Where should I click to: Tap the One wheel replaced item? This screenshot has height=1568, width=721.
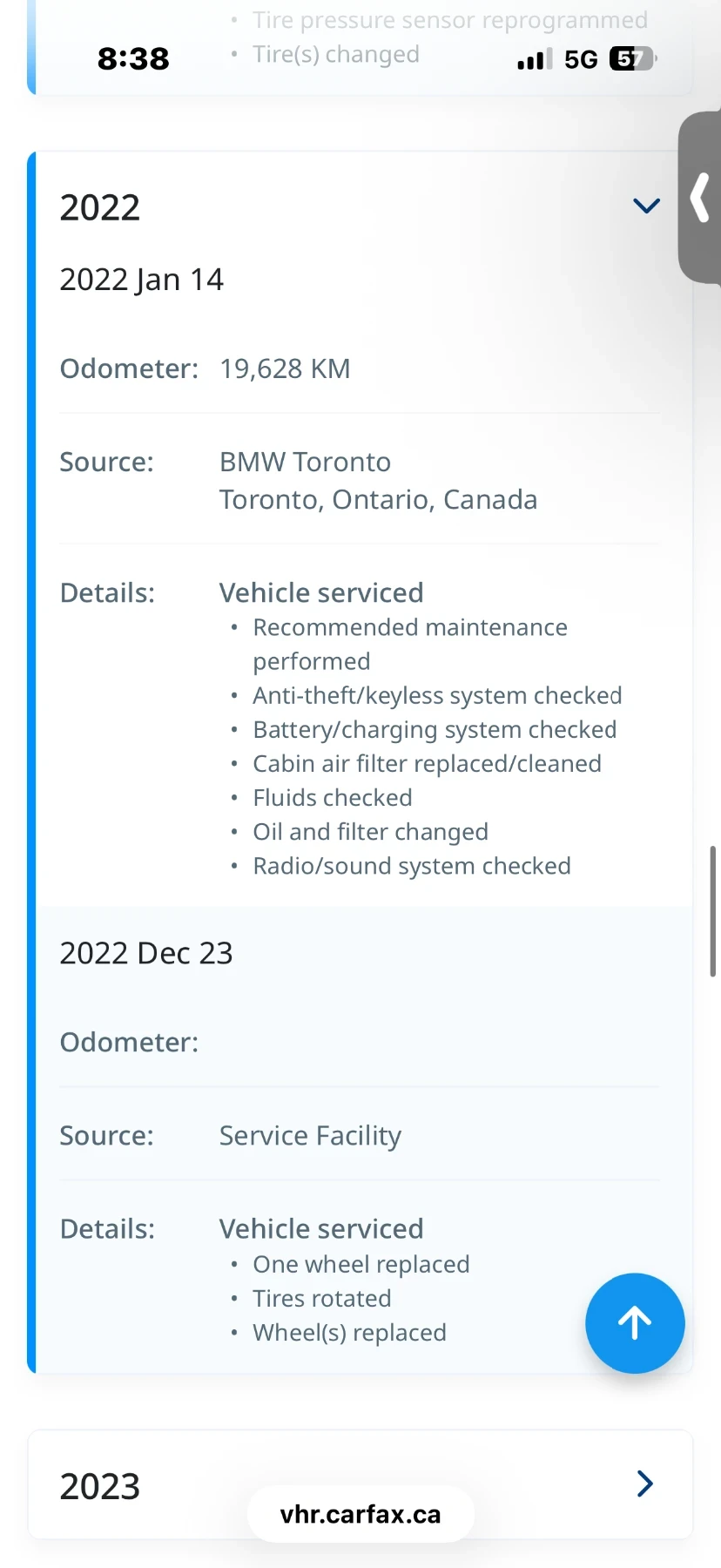tap(360, 1264)
